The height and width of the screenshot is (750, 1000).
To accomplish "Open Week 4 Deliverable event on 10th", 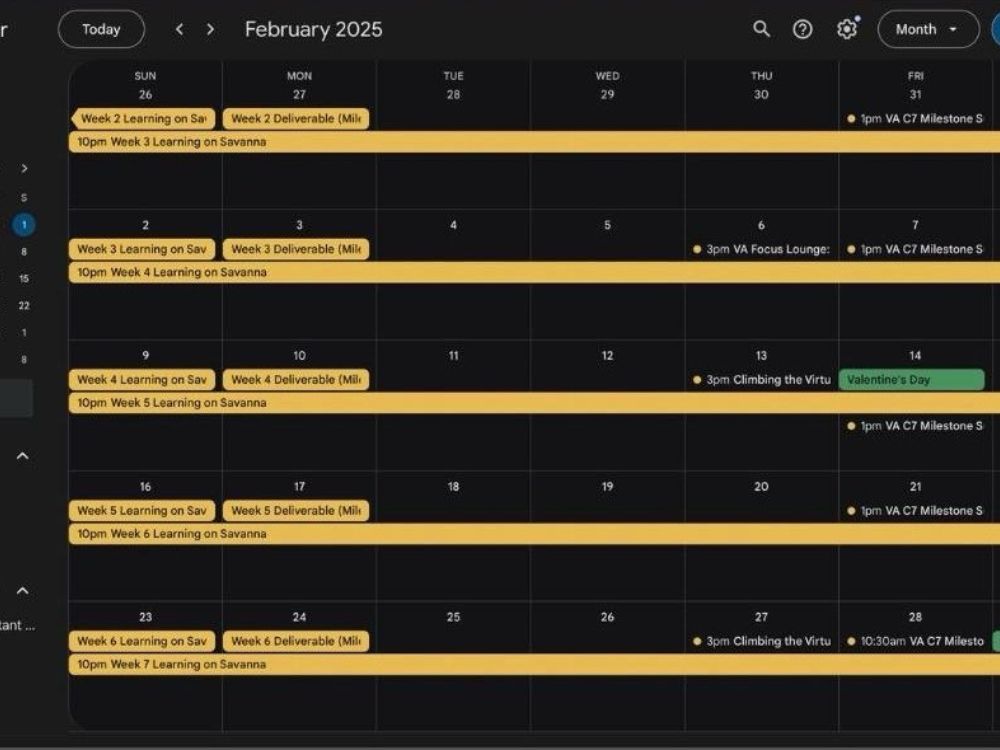I will (x=296, y=379).
